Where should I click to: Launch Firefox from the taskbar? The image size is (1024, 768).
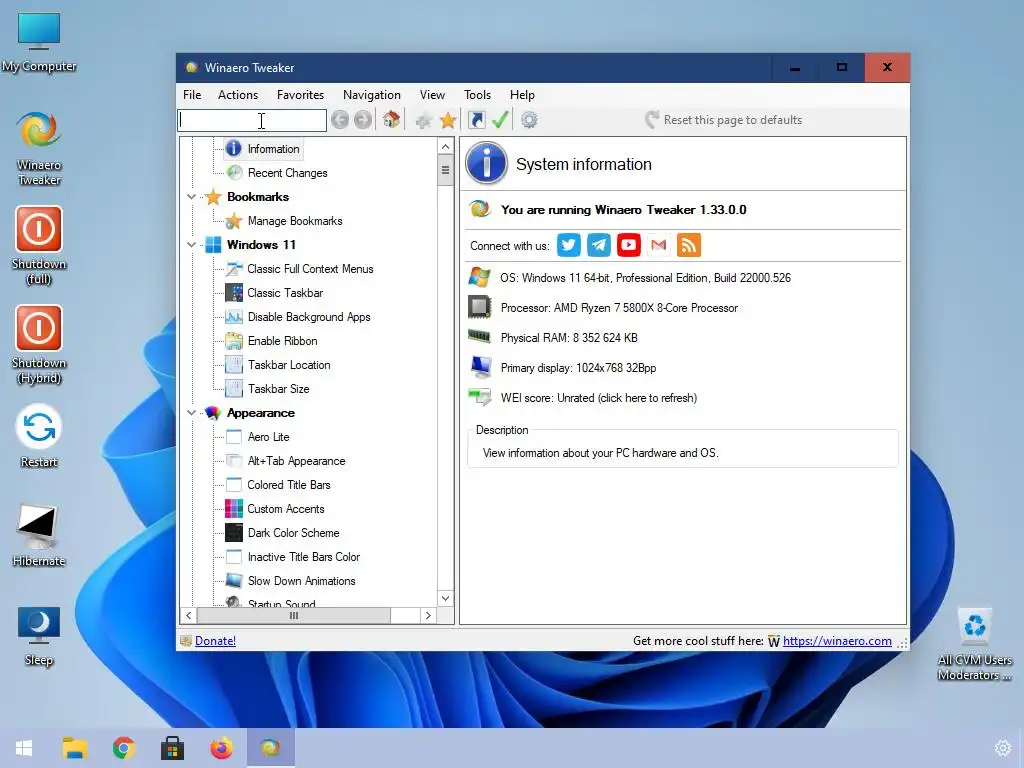[221, 748]
